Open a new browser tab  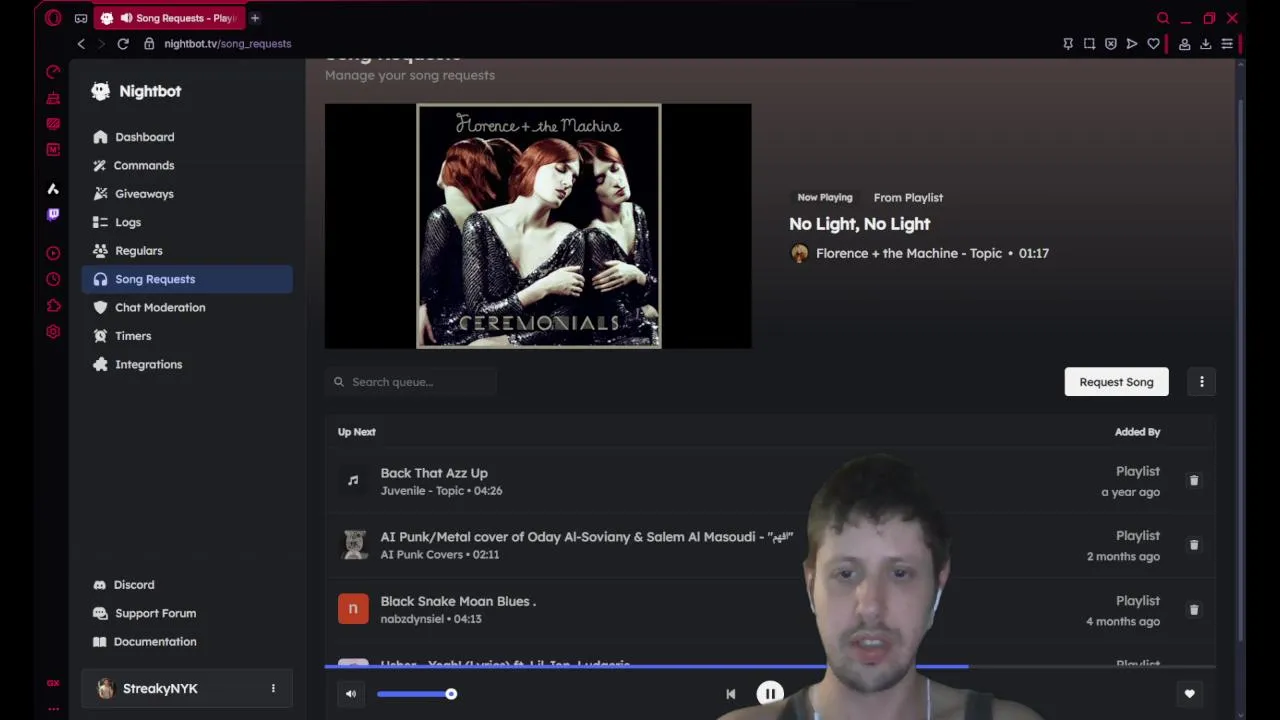tap(255, 18)
